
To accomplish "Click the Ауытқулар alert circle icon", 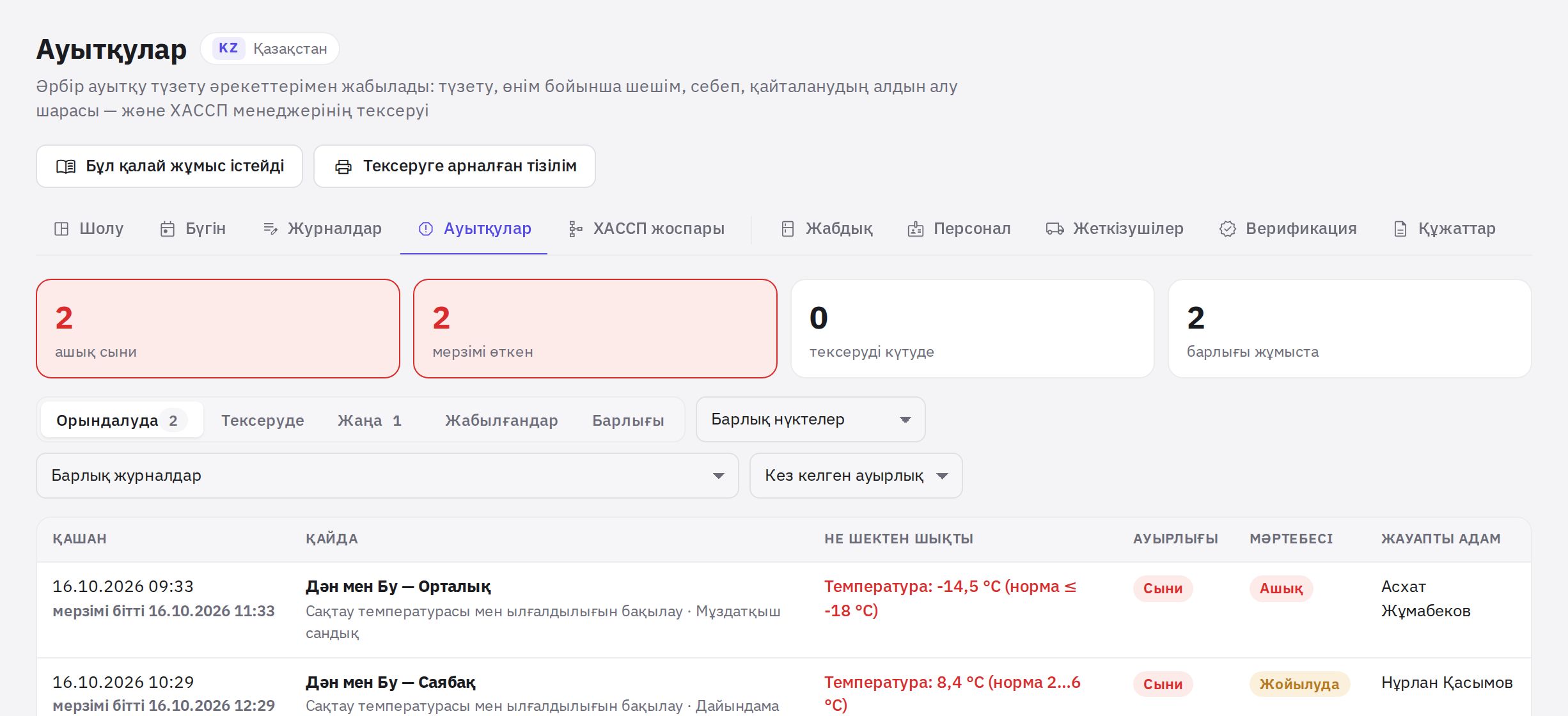I will coord(426,229).
